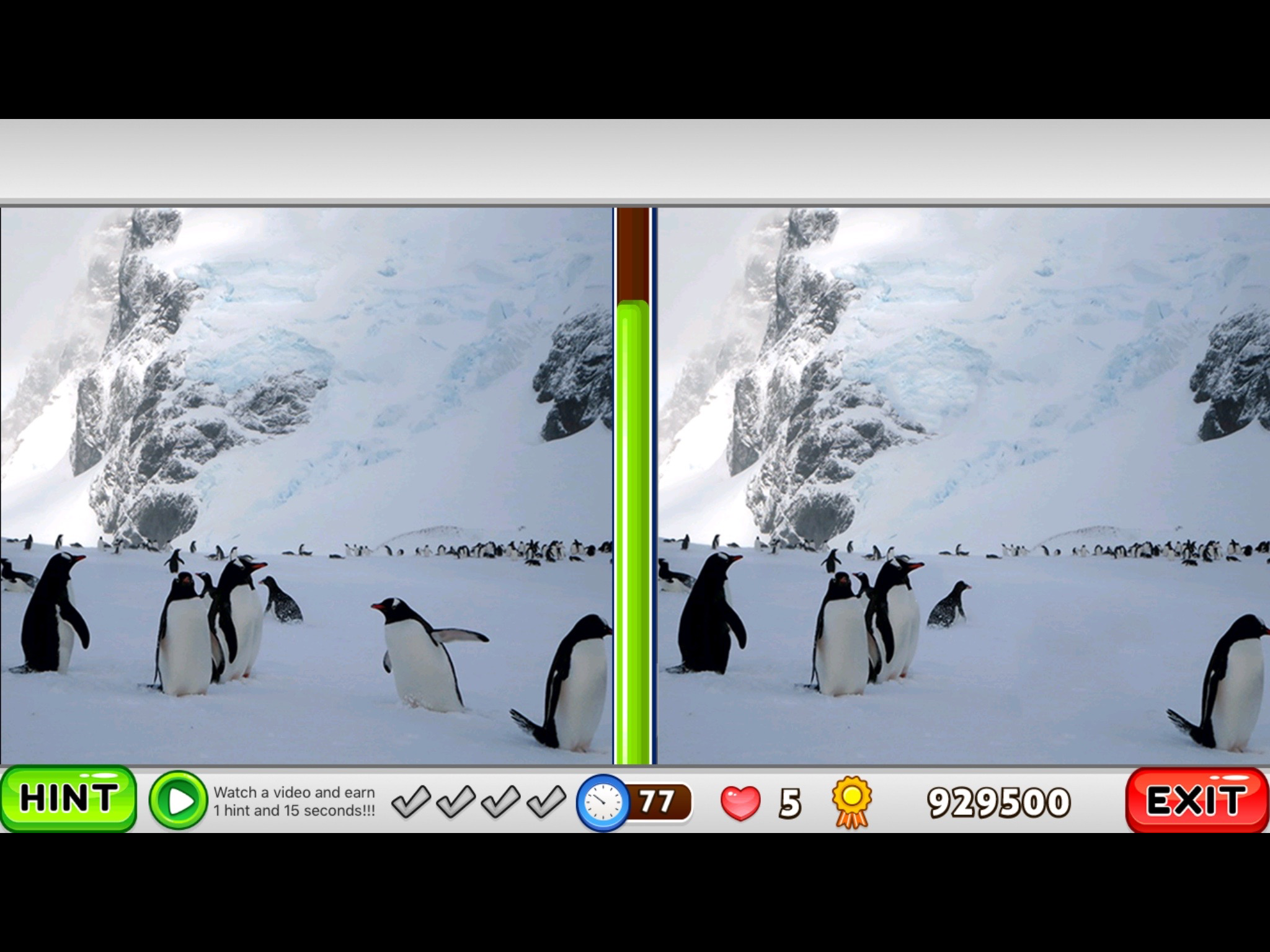Click the green time progress bar
Image resolution: width=1270 pixels, height=952 pixels.
(633, 533)
